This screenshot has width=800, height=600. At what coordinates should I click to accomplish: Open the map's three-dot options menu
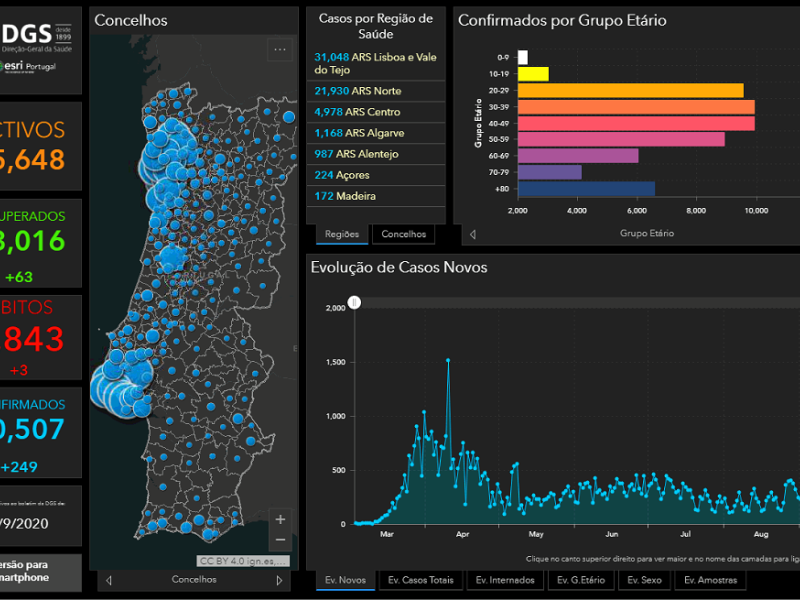[281, 49]
